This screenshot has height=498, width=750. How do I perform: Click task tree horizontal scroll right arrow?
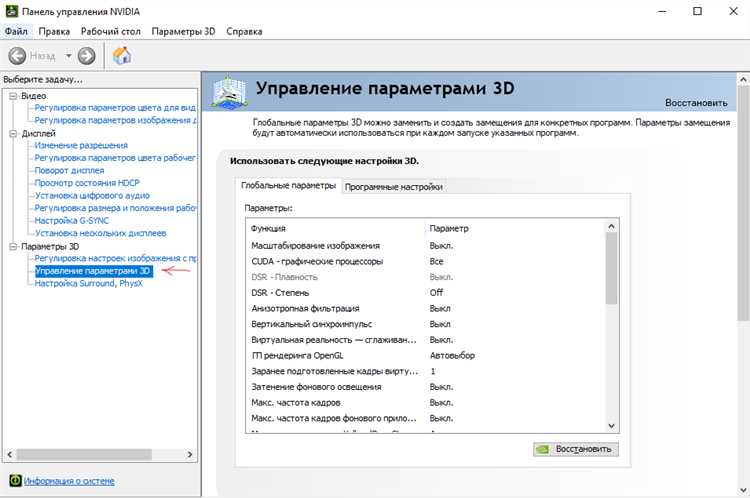tap(190, 454)
